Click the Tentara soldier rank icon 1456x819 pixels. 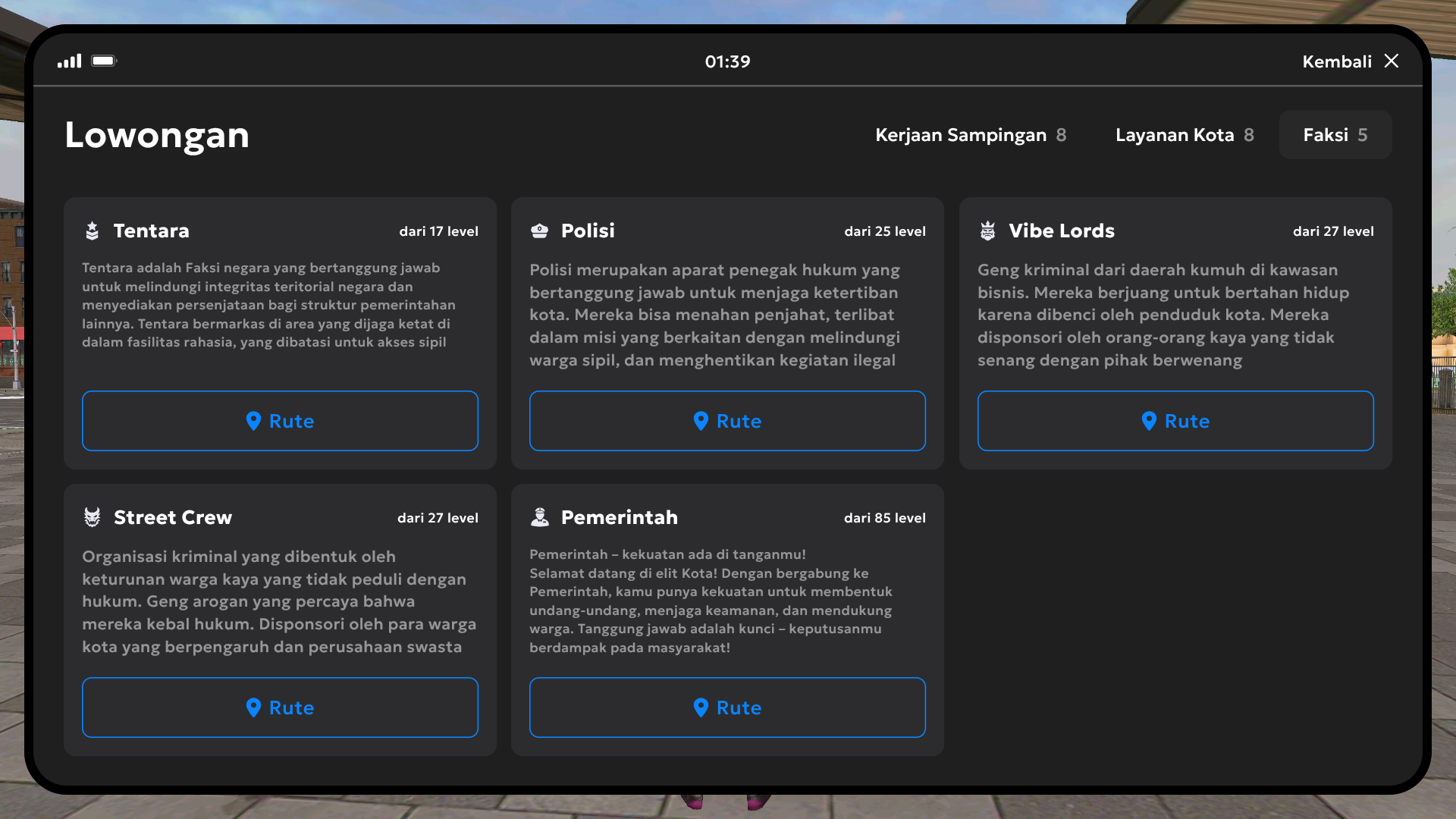[92, 231]
